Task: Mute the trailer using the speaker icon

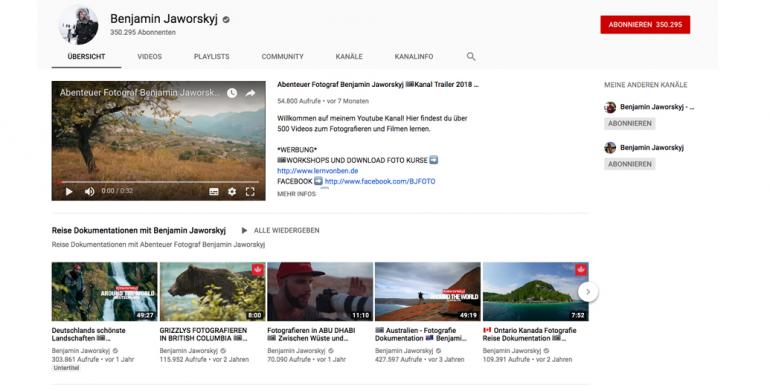Action: point(89,192)
